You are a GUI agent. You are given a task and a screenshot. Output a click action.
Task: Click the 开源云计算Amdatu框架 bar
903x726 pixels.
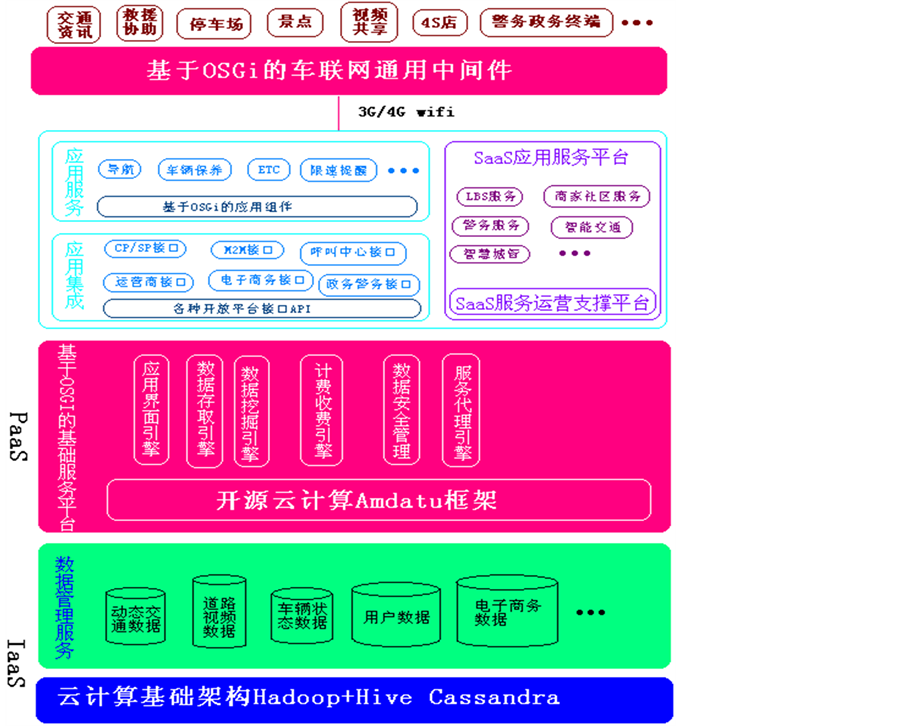point(378,500)
